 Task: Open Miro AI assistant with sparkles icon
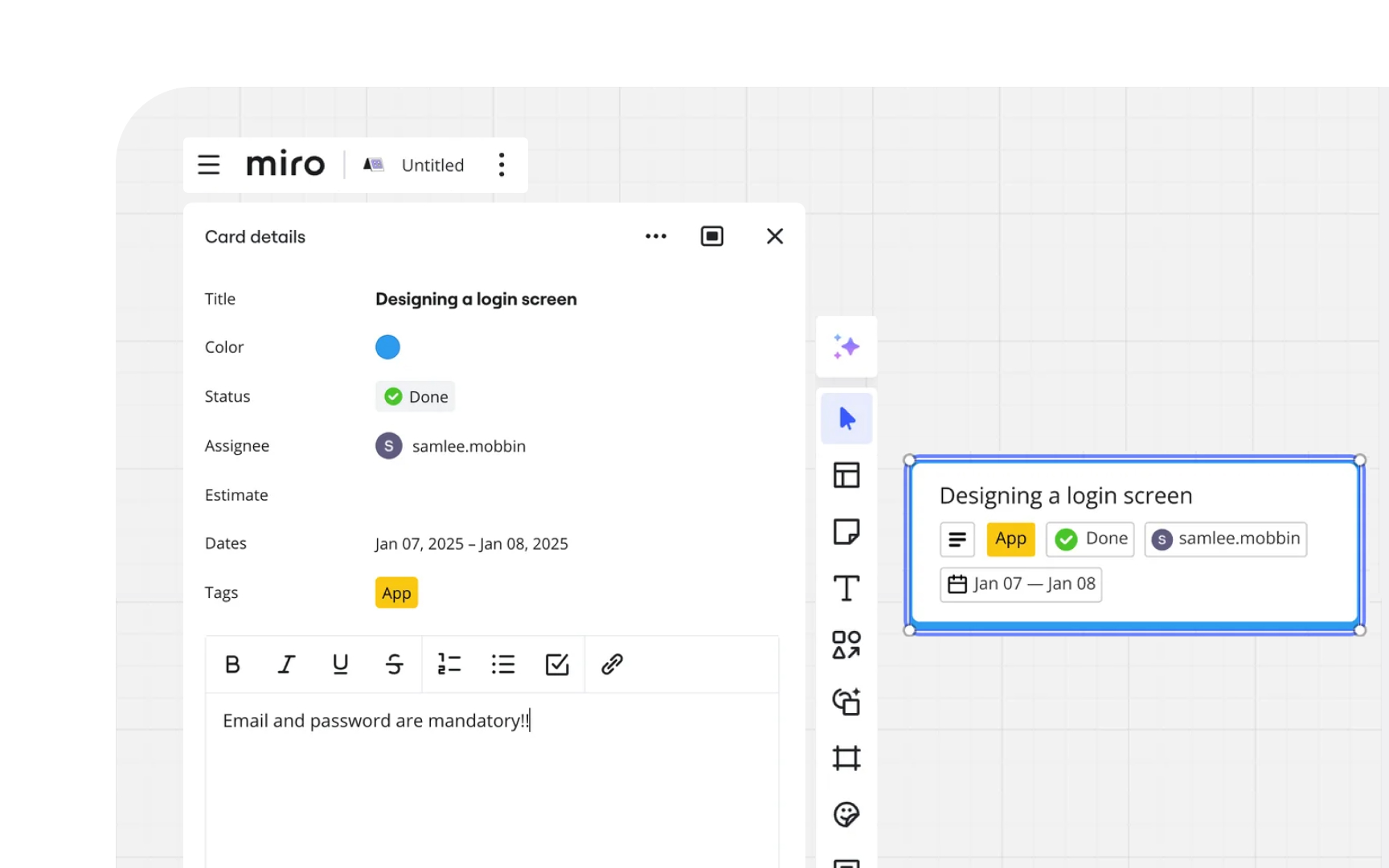(x=846, y=346)
